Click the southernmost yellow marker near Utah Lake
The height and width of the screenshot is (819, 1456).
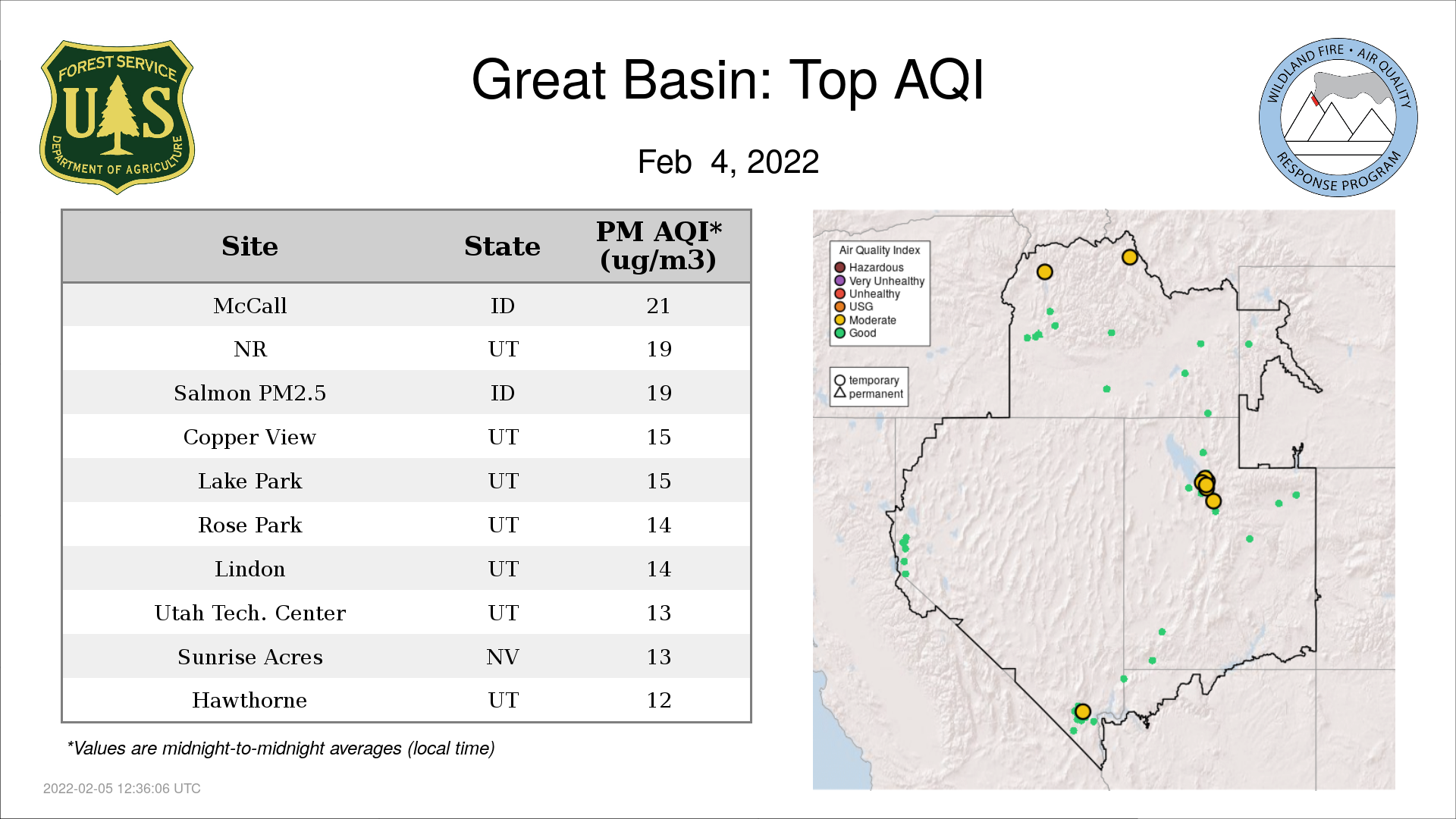click(x=1213, y=500)
